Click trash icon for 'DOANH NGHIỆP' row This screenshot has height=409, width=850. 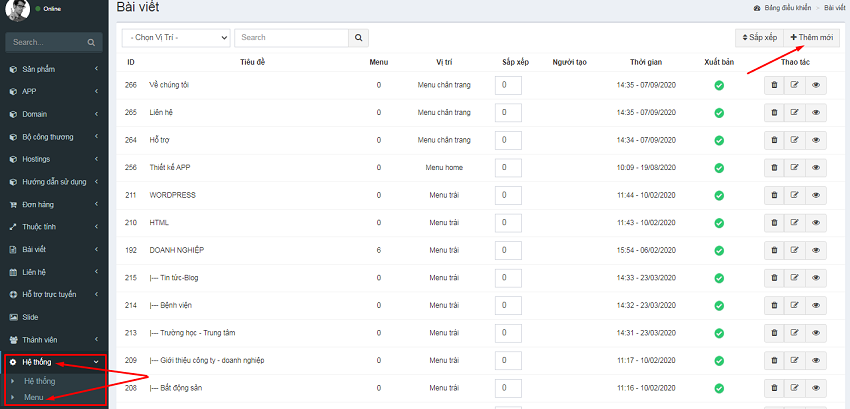(774, 250)
